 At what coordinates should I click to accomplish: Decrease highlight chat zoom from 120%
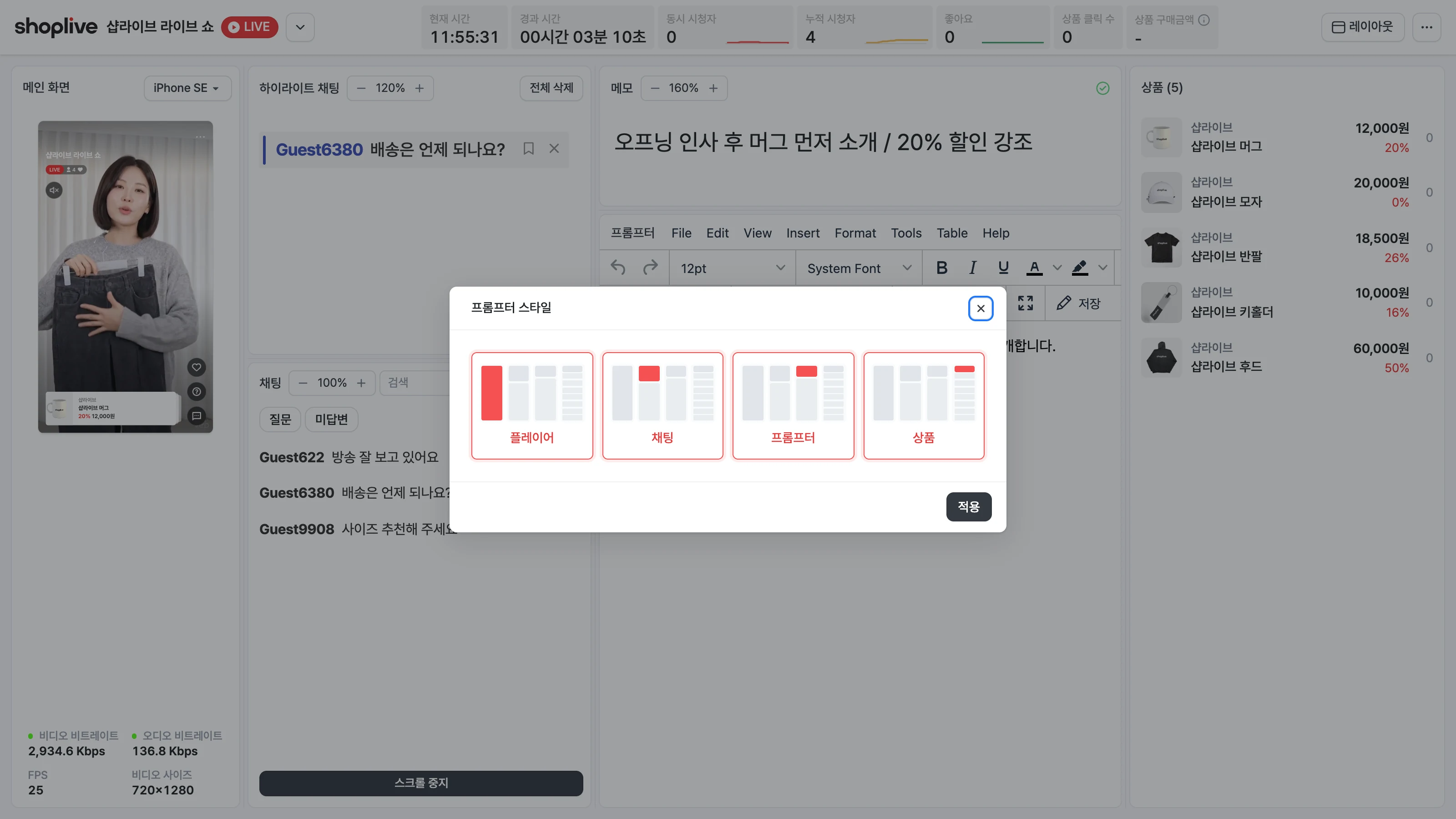pyautogui.click(x=361, y=88)
